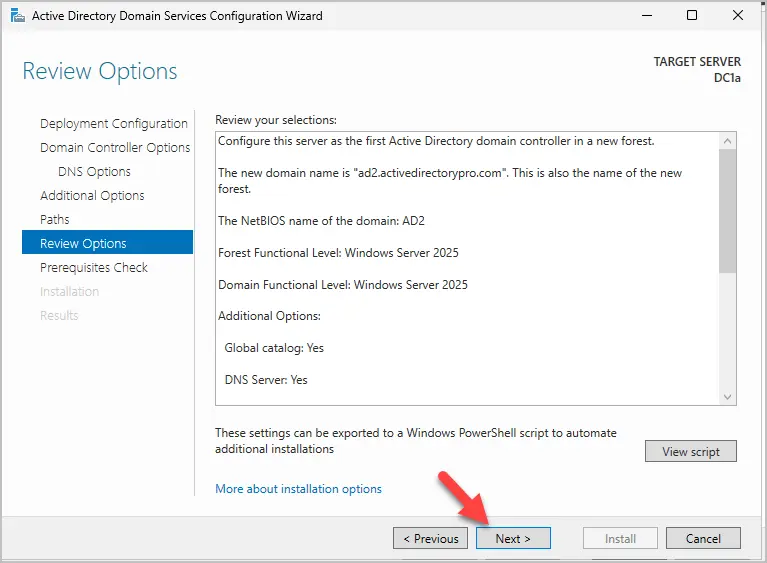Click the wizard app icon in title bar

(x=18, y=16)
